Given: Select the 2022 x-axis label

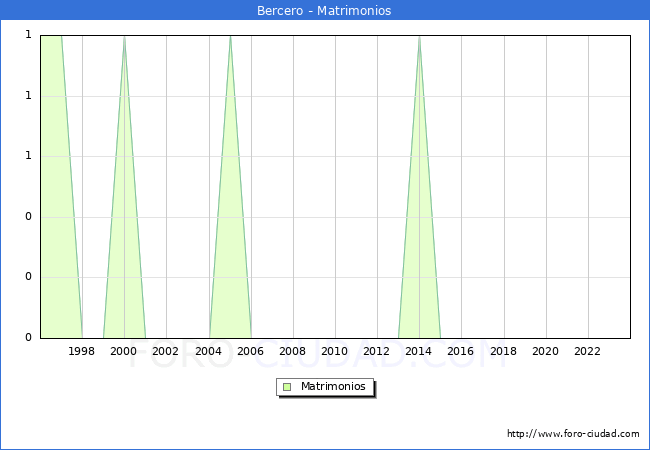Looking at the screenshot, I should pos(587,351).
